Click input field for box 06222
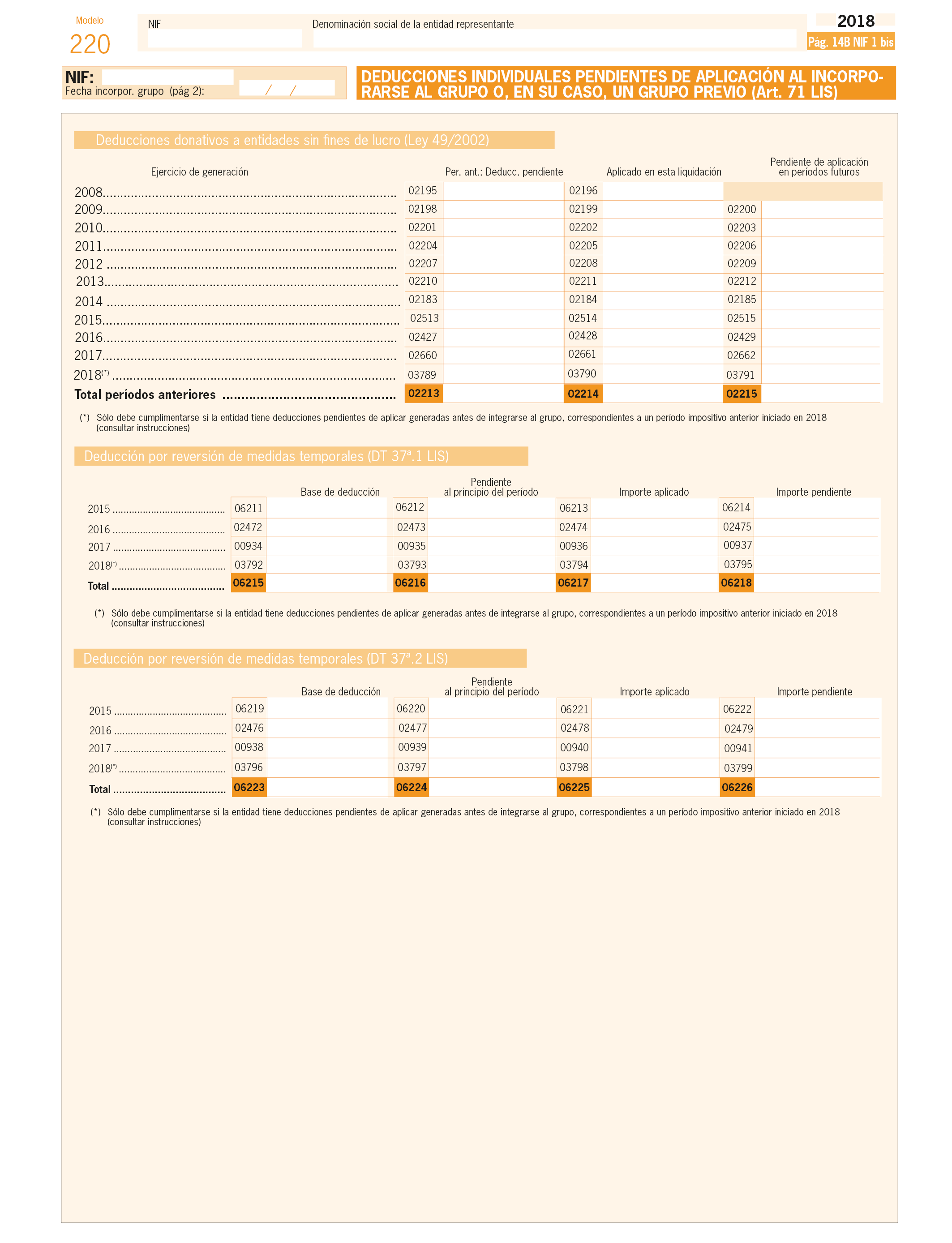Viewport: 952px width, 1243px height. pyautogui.click(x=818, y=709)
